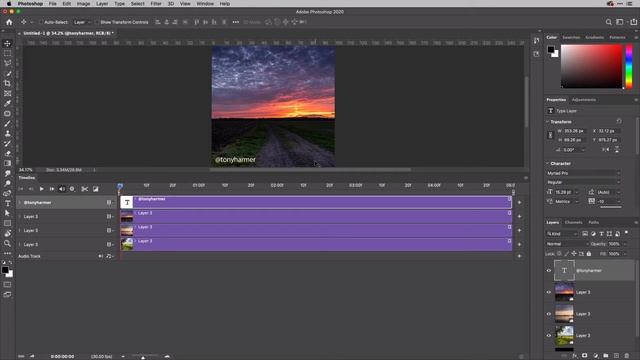Reset transform using the Transform reset icon
This screenshot has width=640, height=360.
[619, 121]
